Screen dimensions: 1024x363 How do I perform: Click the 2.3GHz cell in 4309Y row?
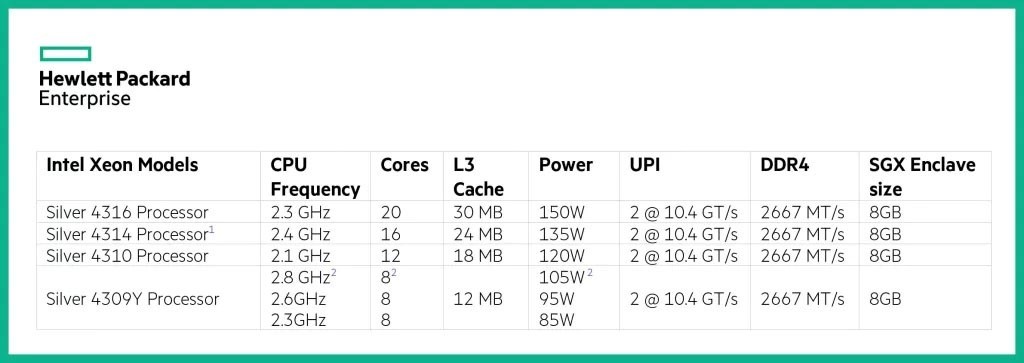click(298, 321)
